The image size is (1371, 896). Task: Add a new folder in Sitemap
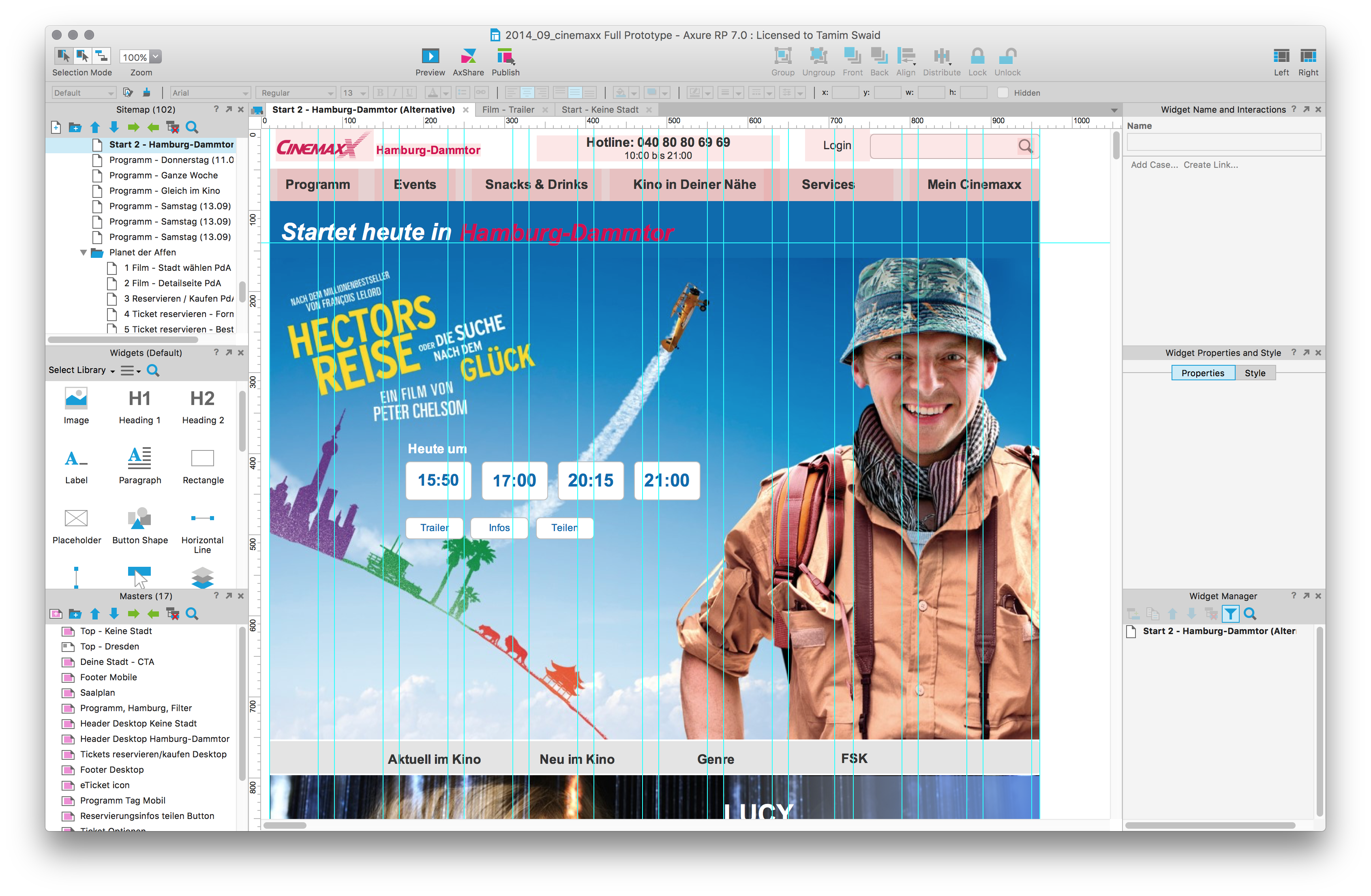click(75, 127)
